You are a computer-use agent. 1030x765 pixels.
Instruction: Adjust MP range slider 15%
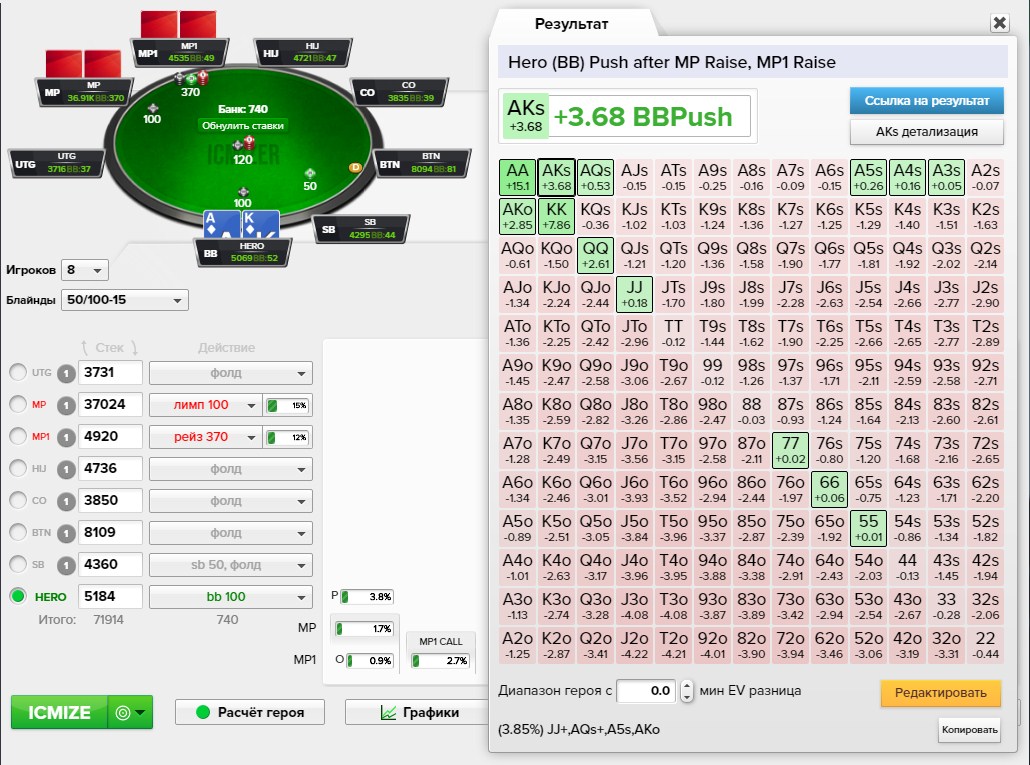(x=287, y=405)
